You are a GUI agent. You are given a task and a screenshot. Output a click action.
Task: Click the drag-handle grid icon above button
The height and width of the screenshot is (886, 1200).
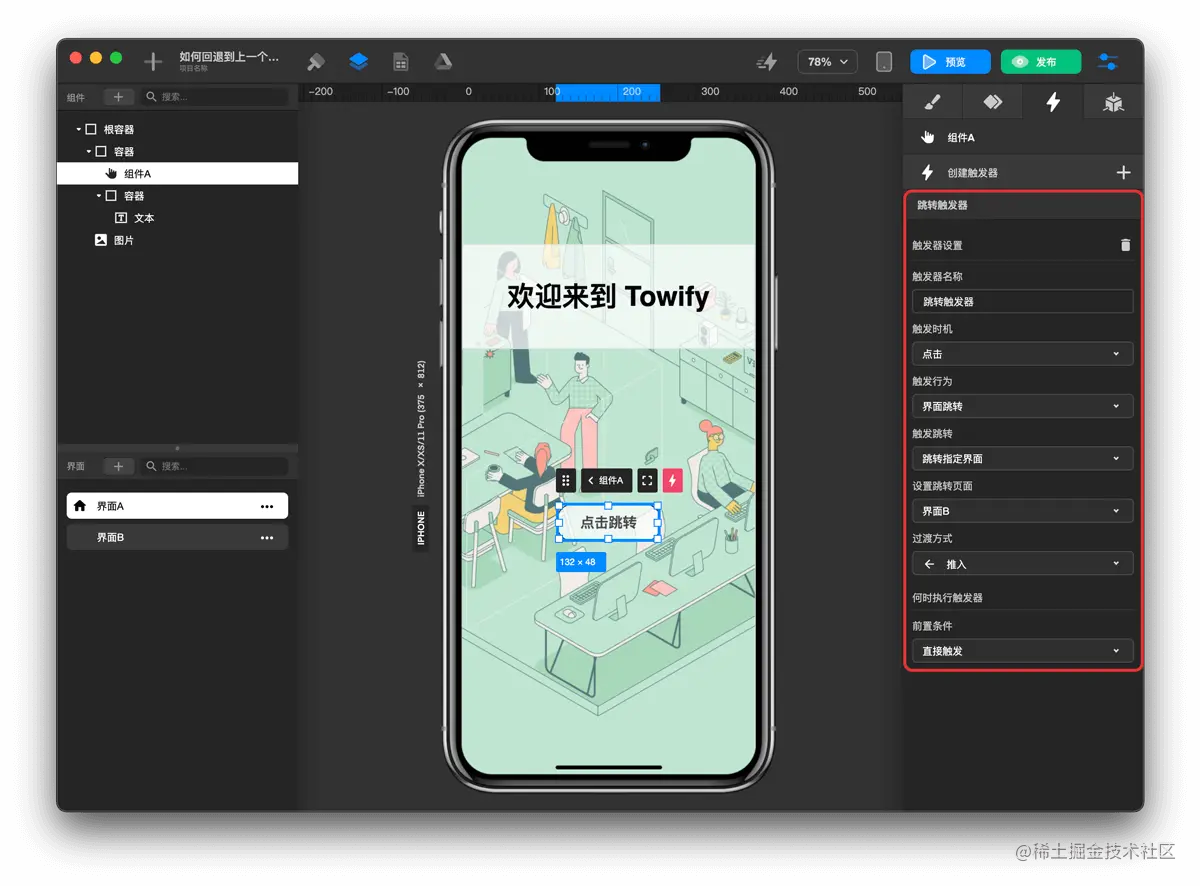(566, 481)
